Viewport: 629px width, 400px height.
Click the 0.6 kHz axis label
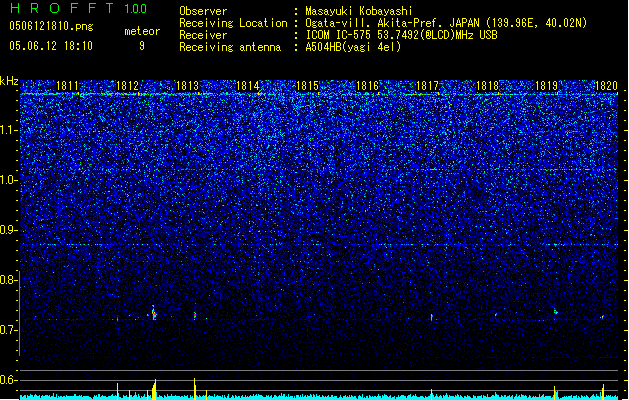[x=8, y=380]
